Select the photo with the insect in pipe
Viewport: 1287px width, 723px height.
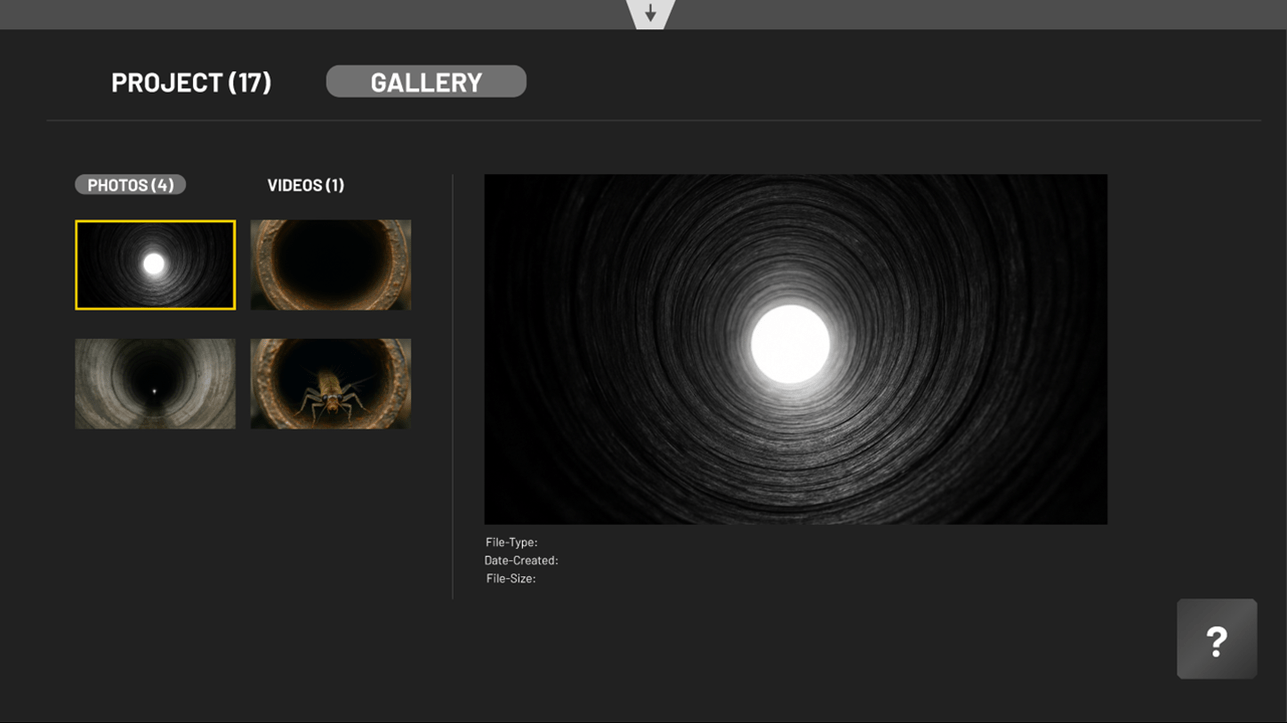pos(330,383)
